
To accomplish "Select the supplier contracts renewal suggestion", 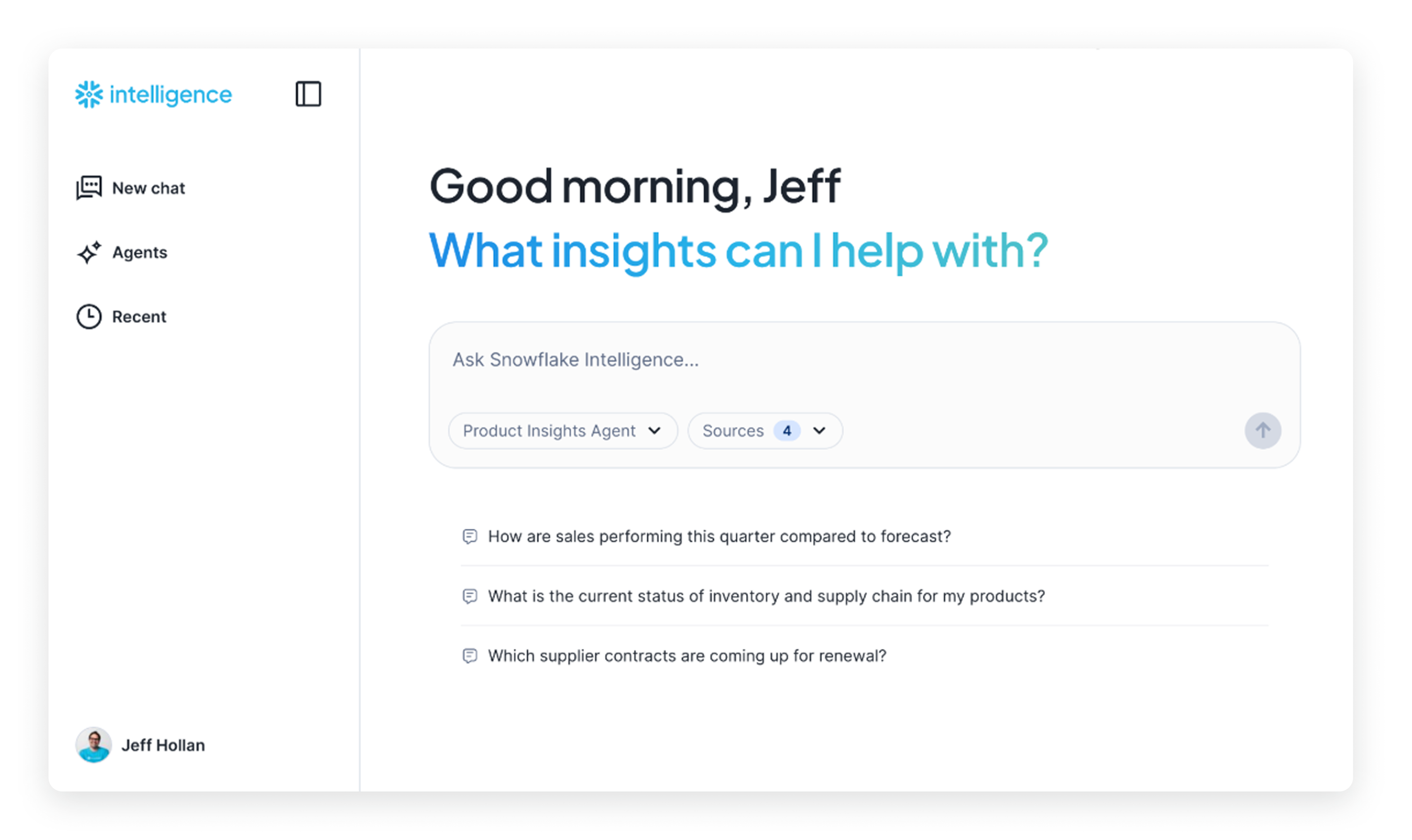I will [687, 656].
